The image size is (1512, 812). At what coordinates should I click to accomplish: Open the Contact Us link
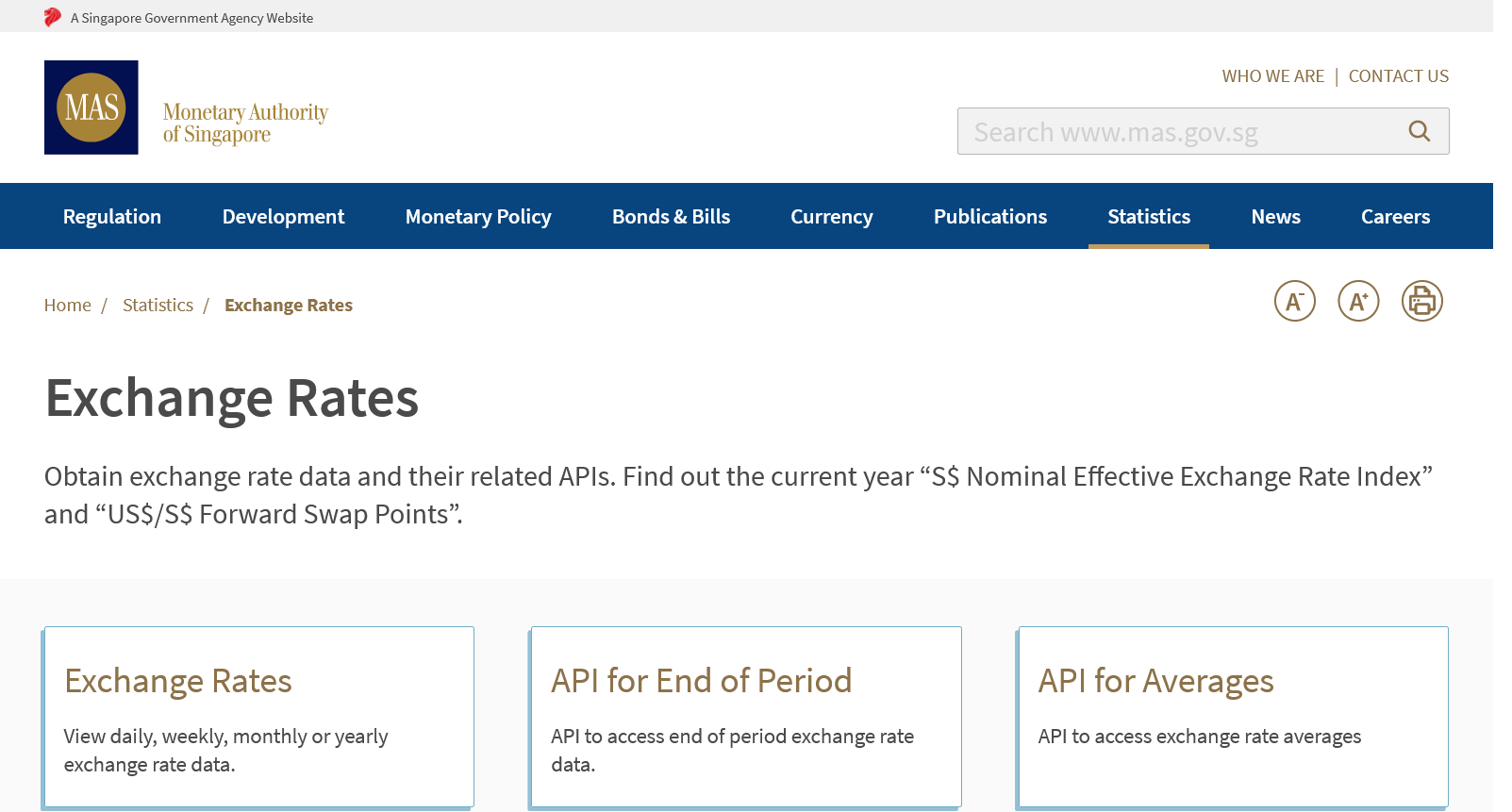pyautogui.click(x=1398, y=76)
